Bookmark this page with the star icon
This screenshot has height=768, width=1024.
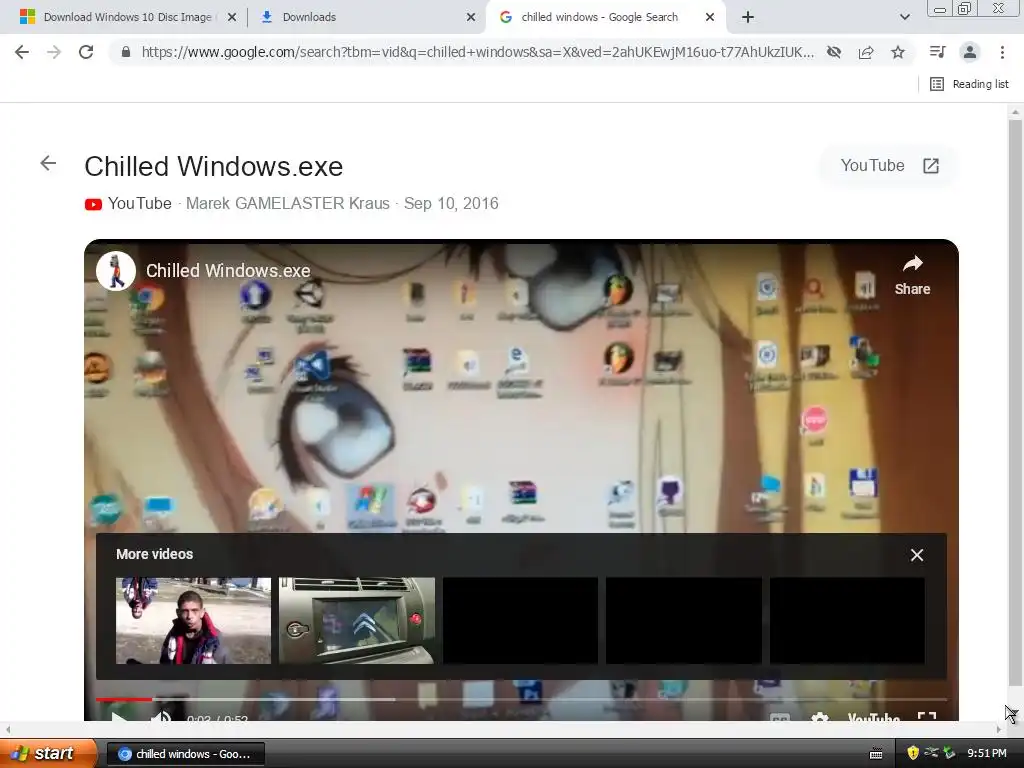click(898, 52)
